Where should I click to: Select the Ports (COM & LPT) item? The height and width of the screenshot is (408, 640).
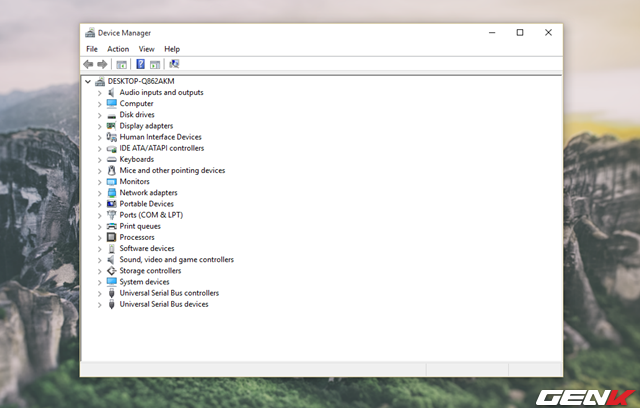[151, 215]
